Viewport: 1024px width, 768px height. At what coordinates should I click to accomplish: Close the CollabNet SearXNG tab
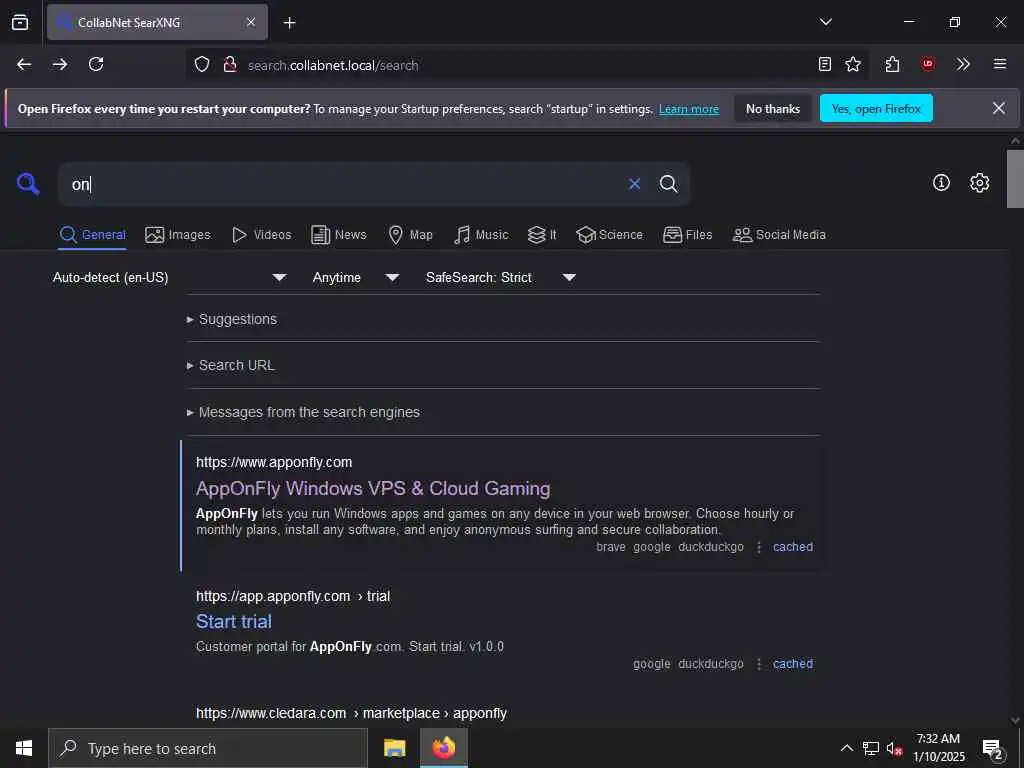251,22
